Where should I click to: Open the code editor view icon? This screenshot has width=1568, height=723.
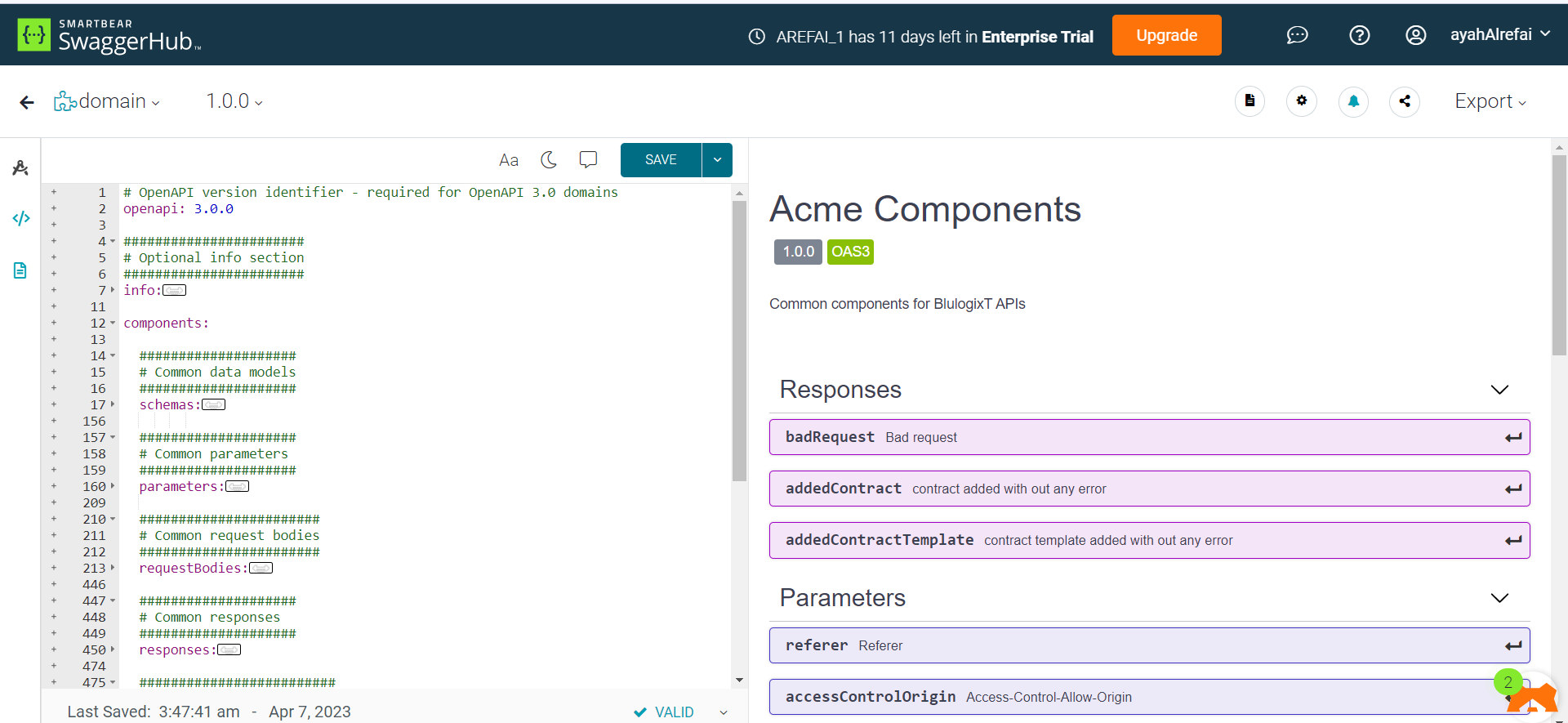tap(21, 218)
